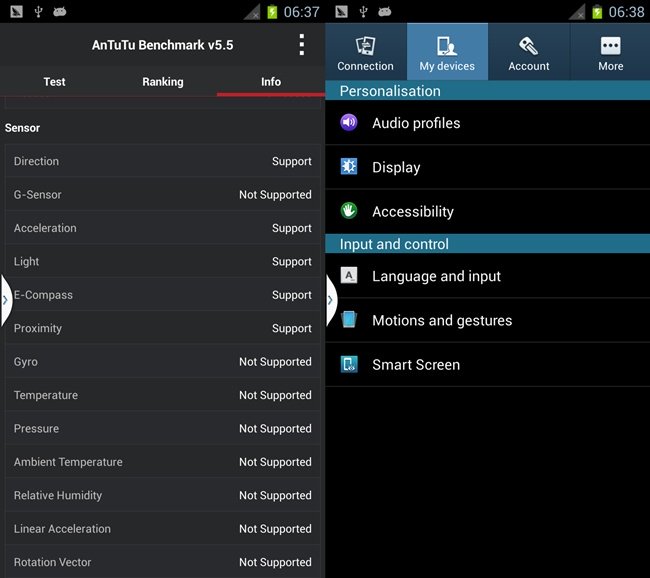
Task: Open AnTuTu three-dot overflow menu
Action: click(x=301, y=45)
